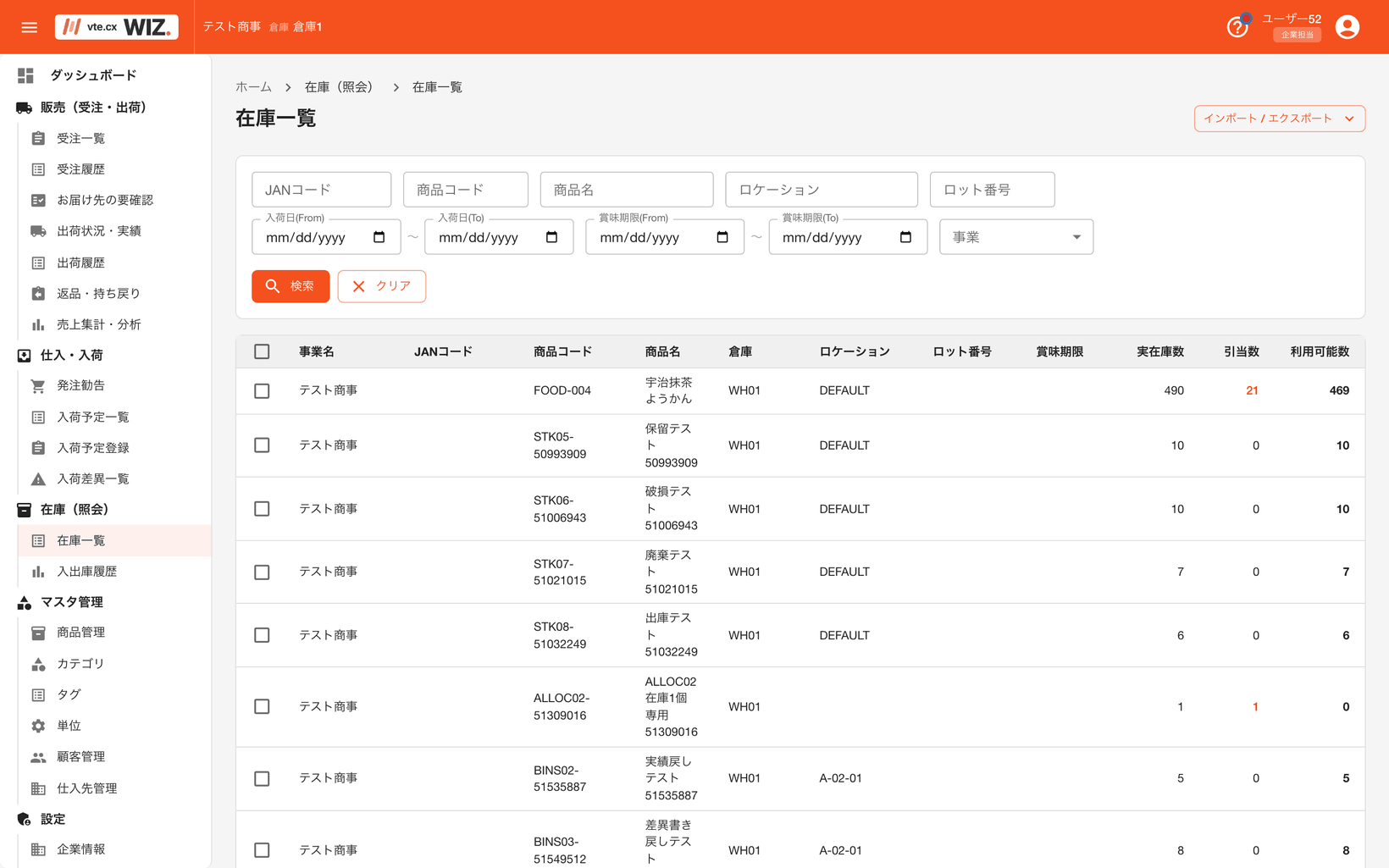
Task: Go to 受注一覧 in the sidebar
Action: 81,139
